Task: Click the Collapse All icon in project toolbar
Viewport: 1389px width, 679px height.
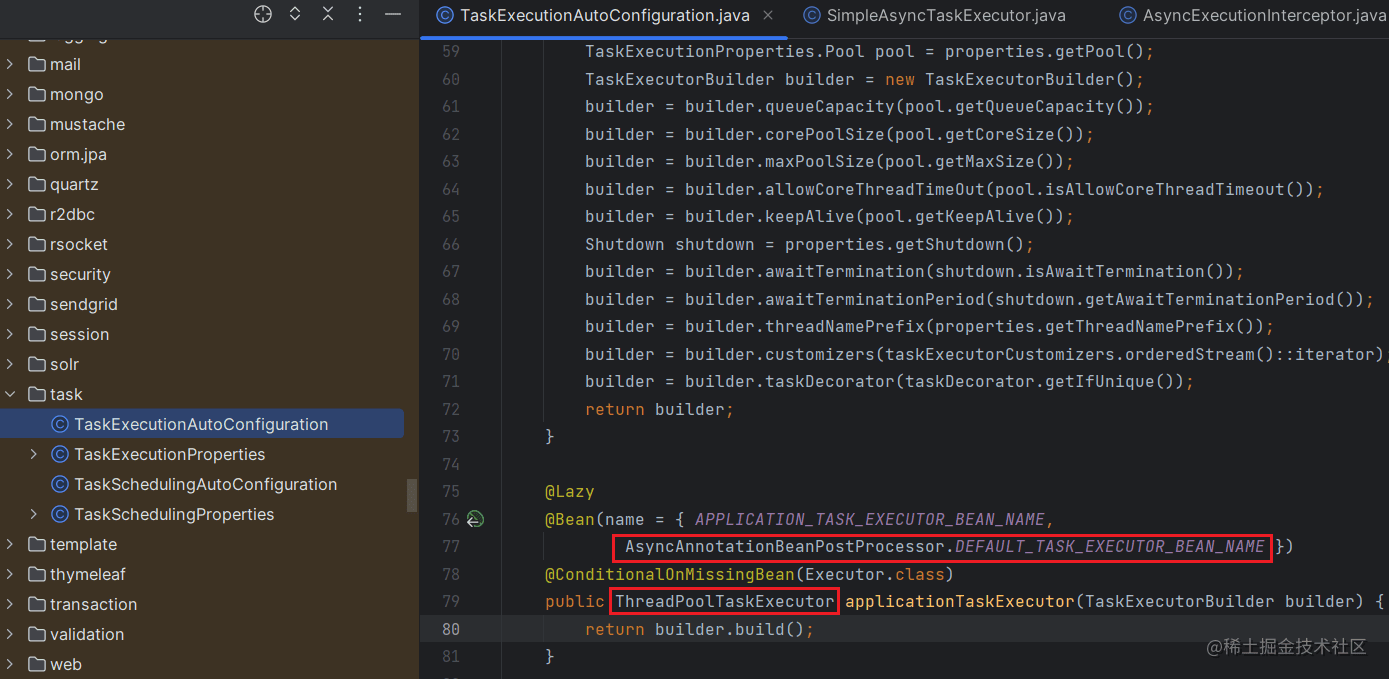Action: coord(328,14)
